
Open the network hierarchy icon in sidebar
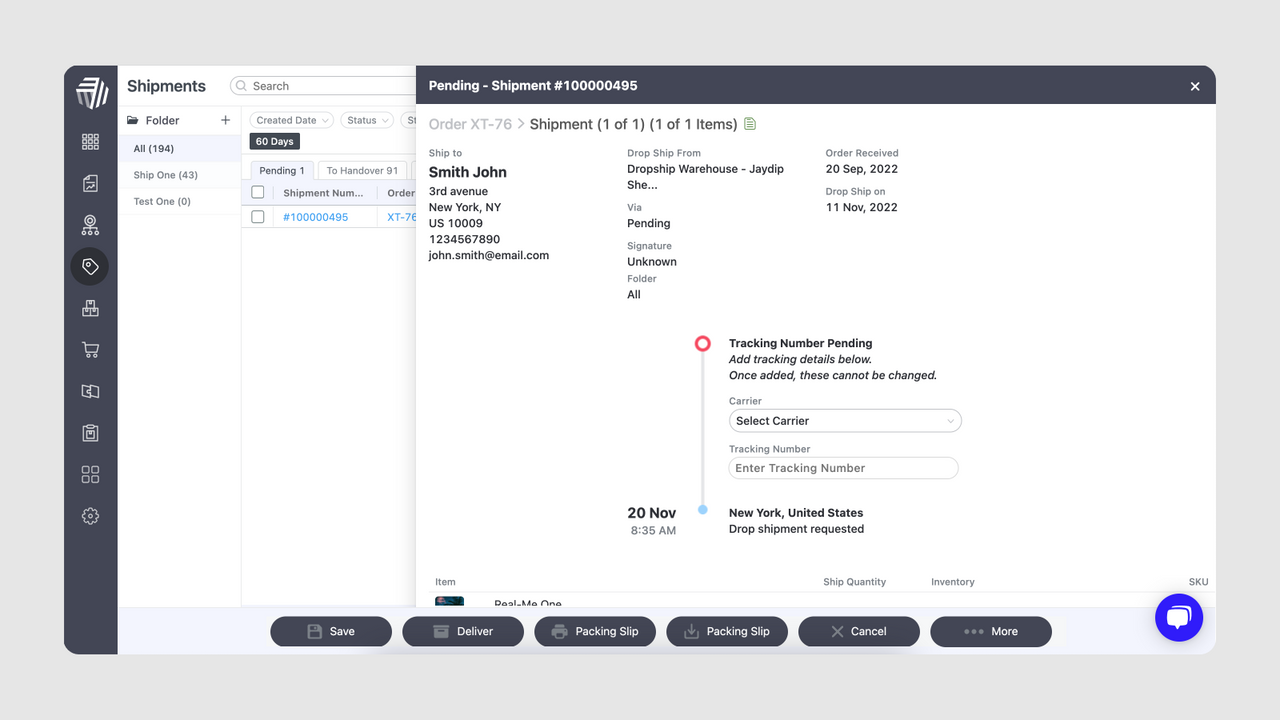click(x=91, y=225)
